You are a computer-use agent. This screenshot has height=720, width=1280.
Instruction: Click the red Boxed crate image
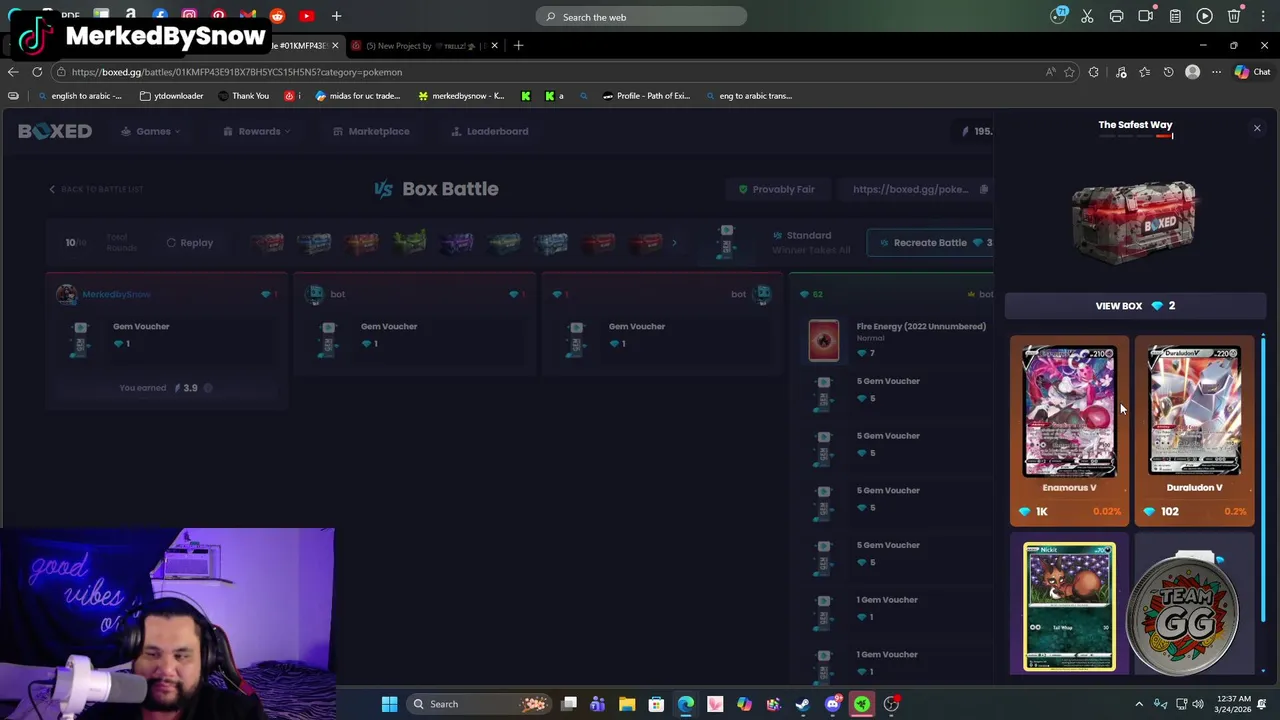pyautogui.click(x=1135, y=221)
